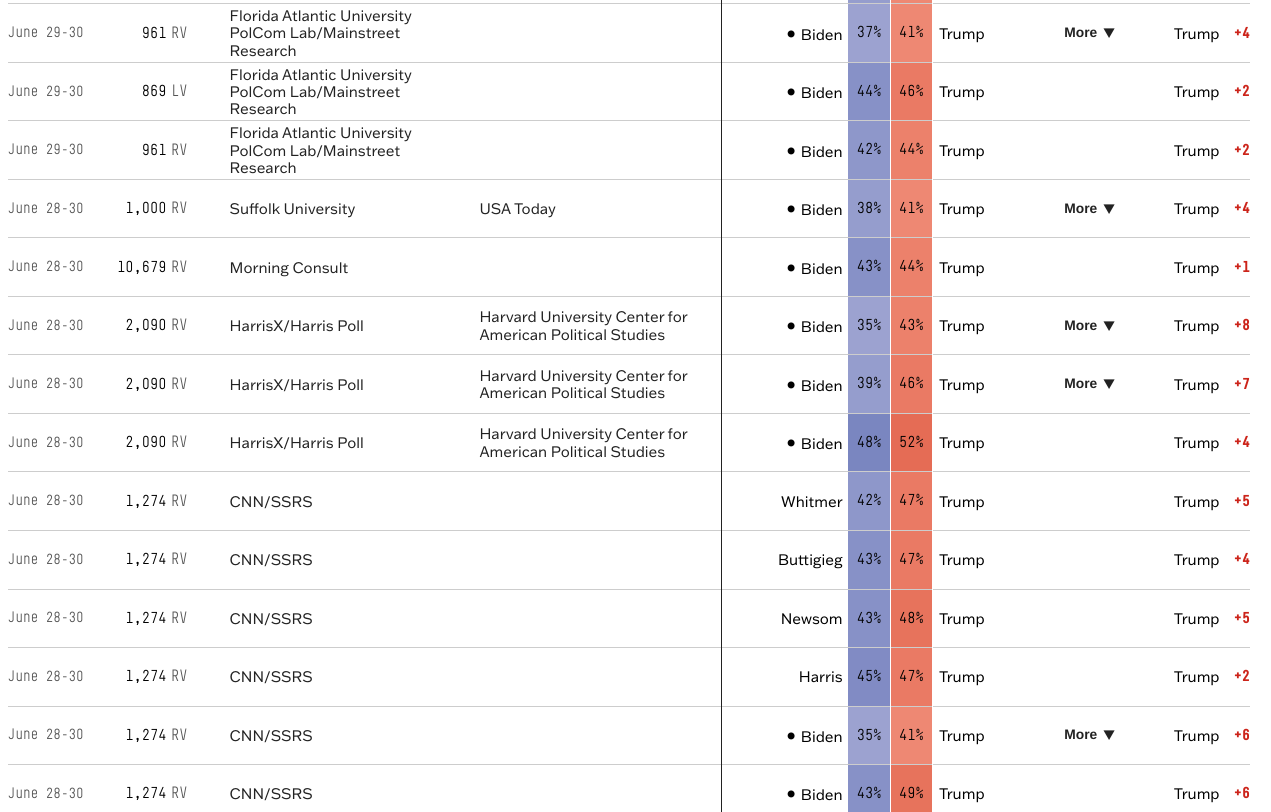
Task: Click the Harris candidate label
Action: tap(820, 677)
